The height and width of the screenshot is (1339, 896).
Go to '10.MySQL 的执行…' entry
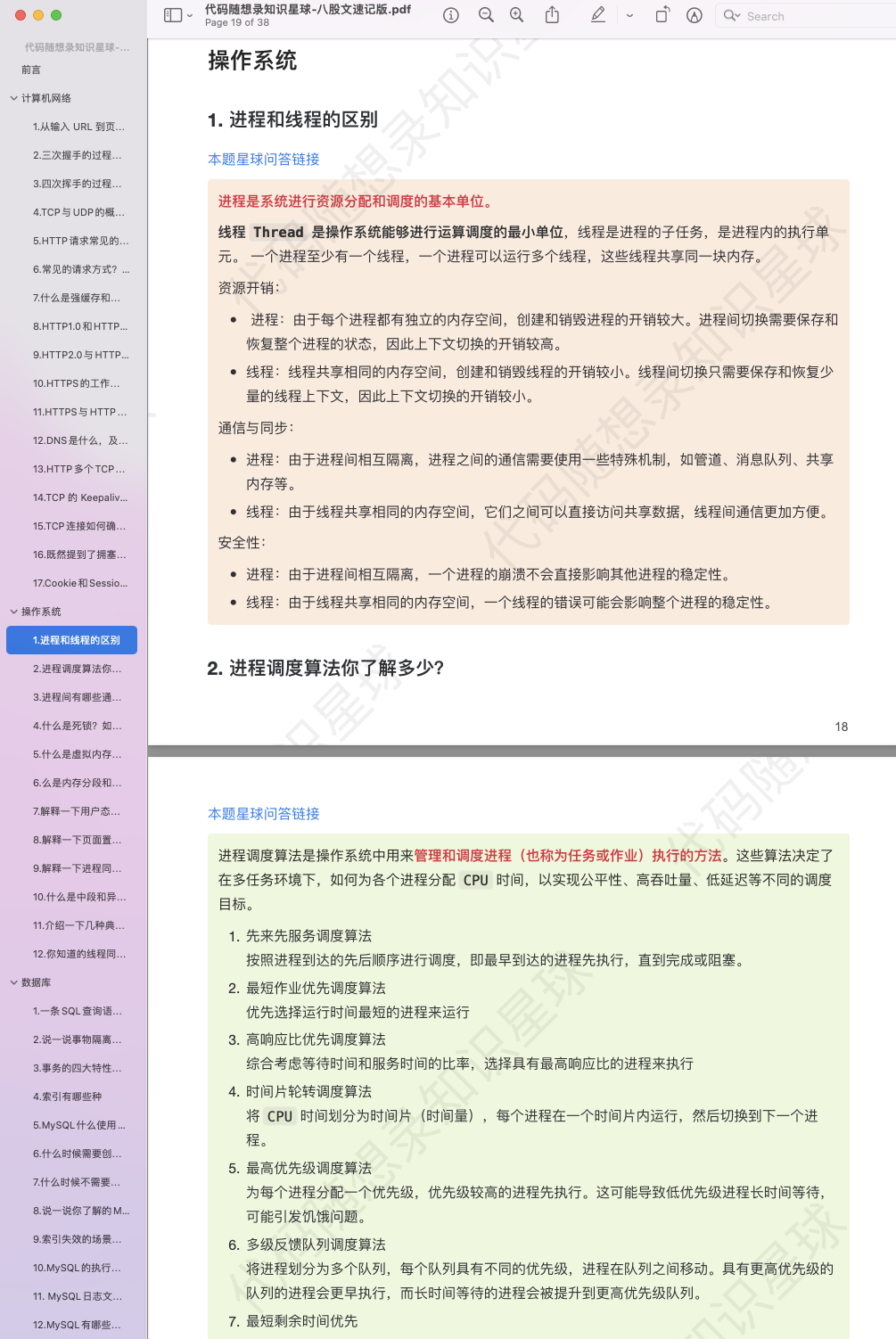pyautogui.click(x=78, y=1268)
